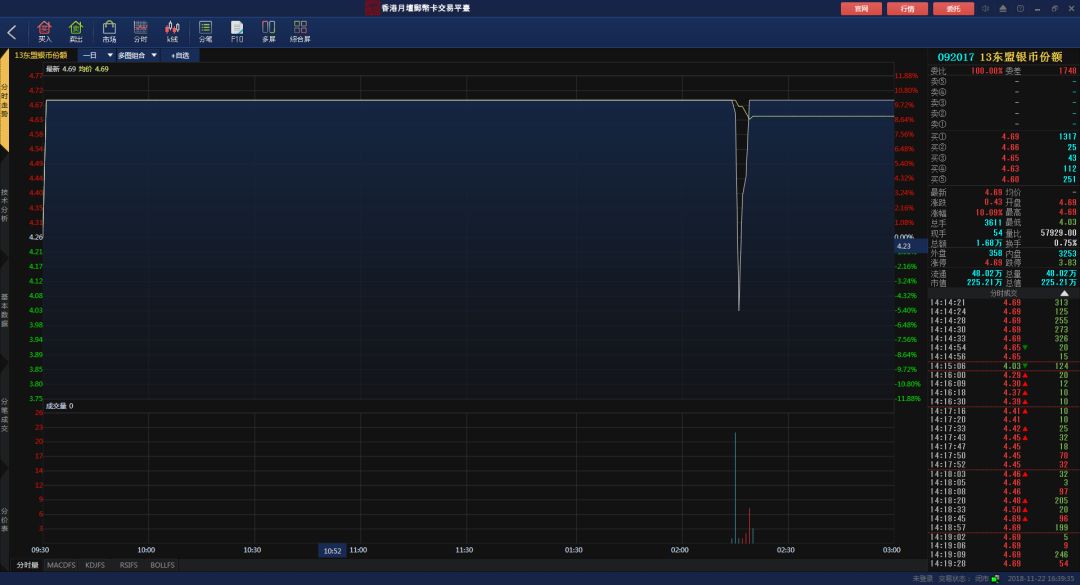Viewport: 1080px width, 585px height.
Task: Click the 4.23 price cursor label
Action: [x=911, y=246]
